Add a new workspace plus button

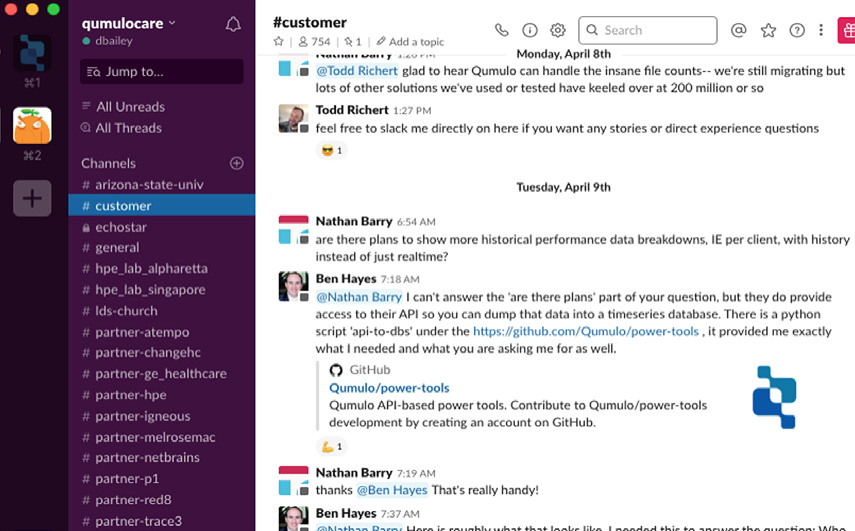(x=32, y=198)
